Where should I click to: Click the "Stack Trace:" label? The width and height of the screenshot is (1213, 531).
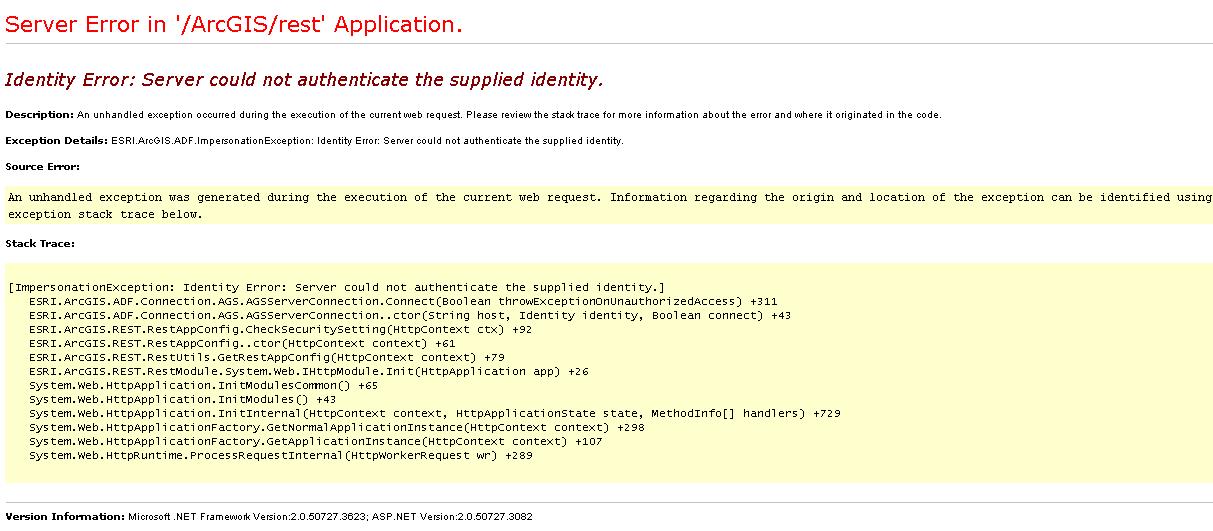(40, 243)
